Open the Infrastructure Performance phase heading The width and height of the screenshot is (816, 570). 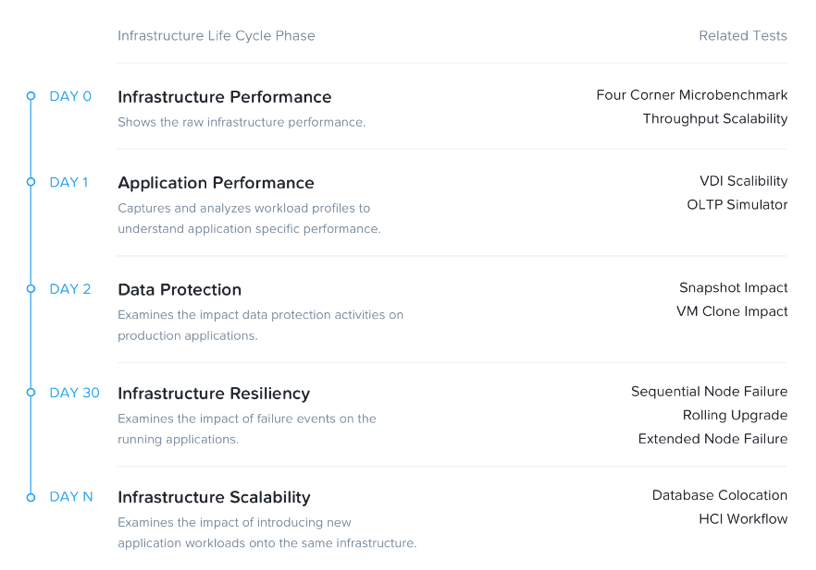tap(224, 97)
